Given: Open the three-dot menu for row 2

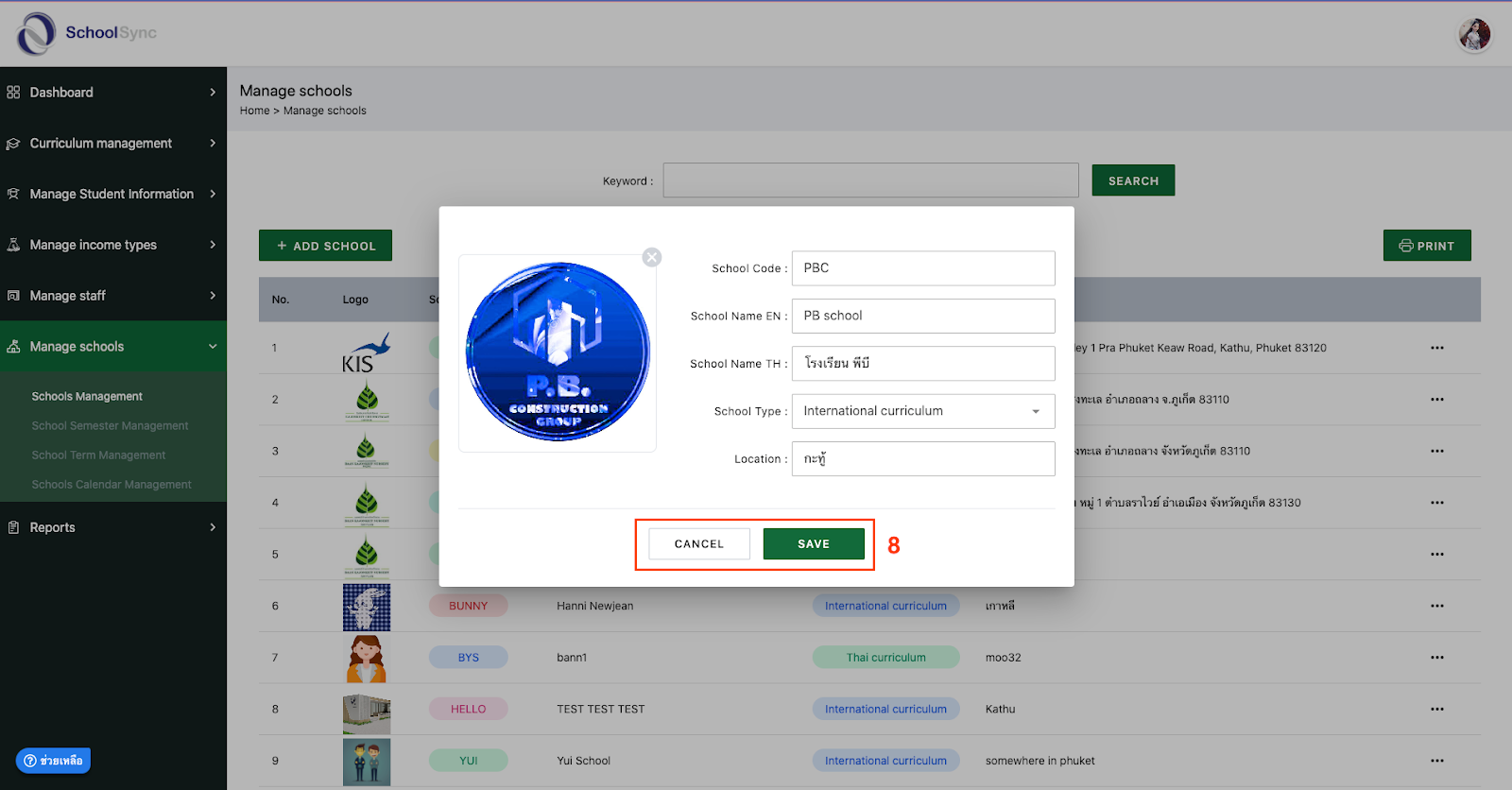Looking at the screenshot, I should (1437, 400).
